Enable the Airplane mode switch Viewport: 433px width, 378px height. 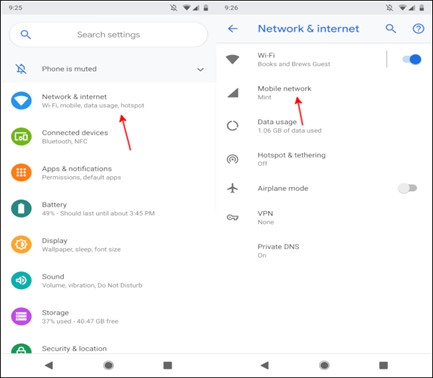click(408, 188)
